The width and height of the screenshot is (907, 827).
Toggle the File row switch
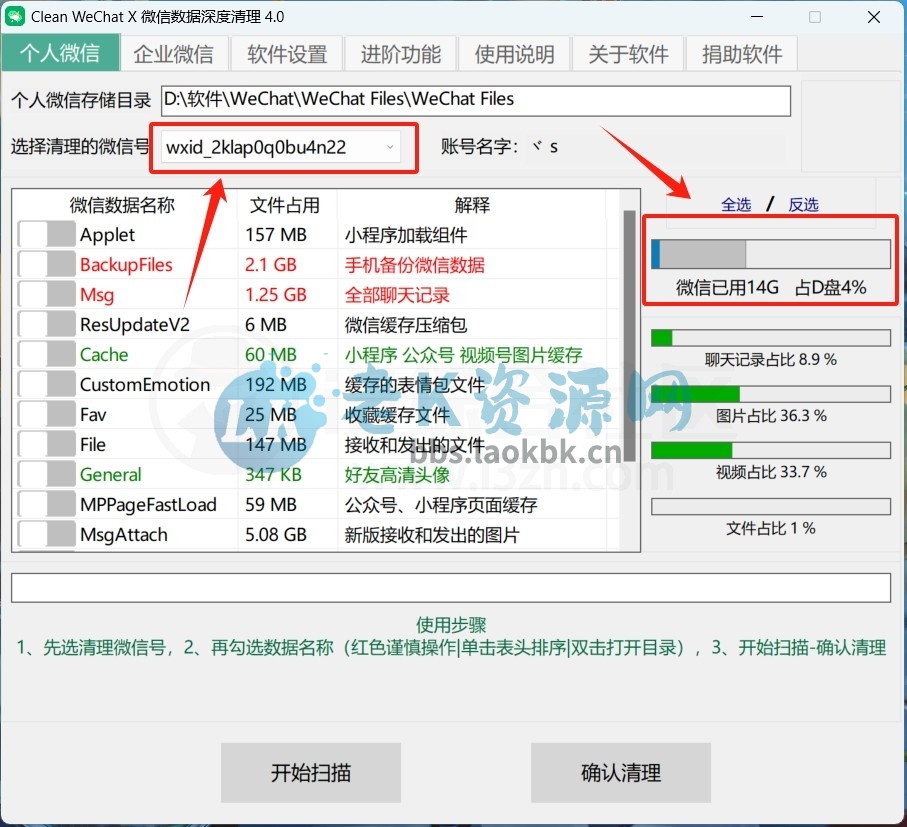click(x=46, y=445)
